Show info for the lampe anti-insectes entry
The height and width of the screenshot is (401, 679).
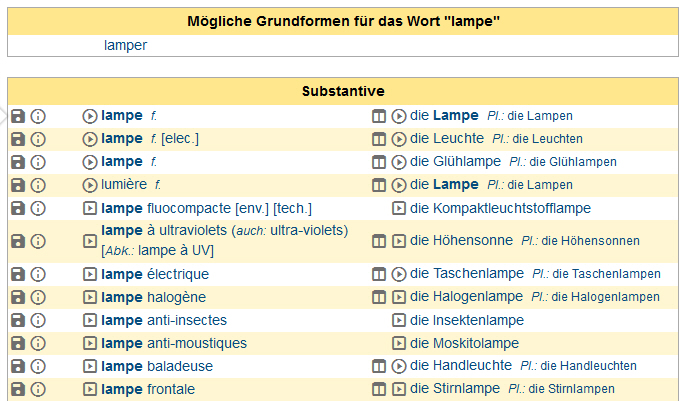(x=38, y=320)
